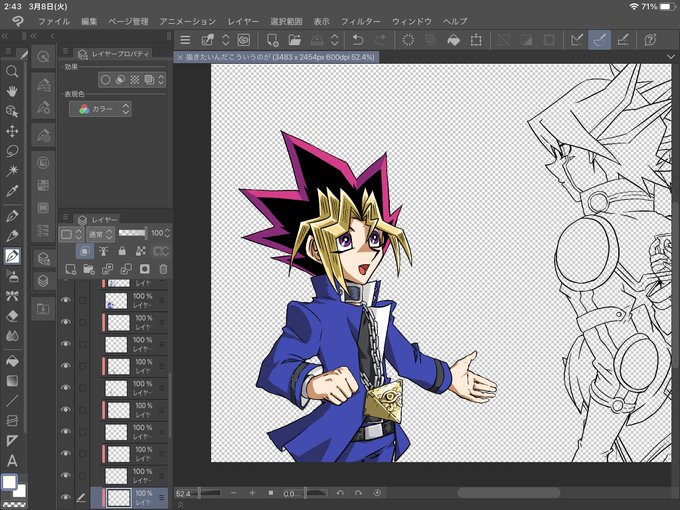Select the Zoom magnifier tool
Viewport: 680px width, 510px height.
12,71
